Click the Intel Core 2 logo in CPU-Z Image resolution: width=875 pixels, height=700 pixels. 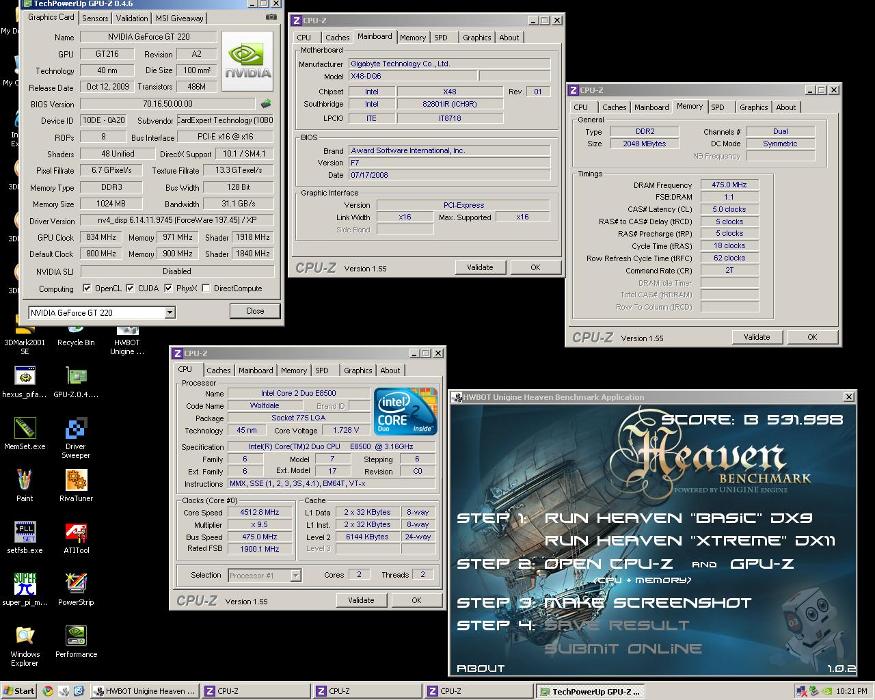point(406,411)
